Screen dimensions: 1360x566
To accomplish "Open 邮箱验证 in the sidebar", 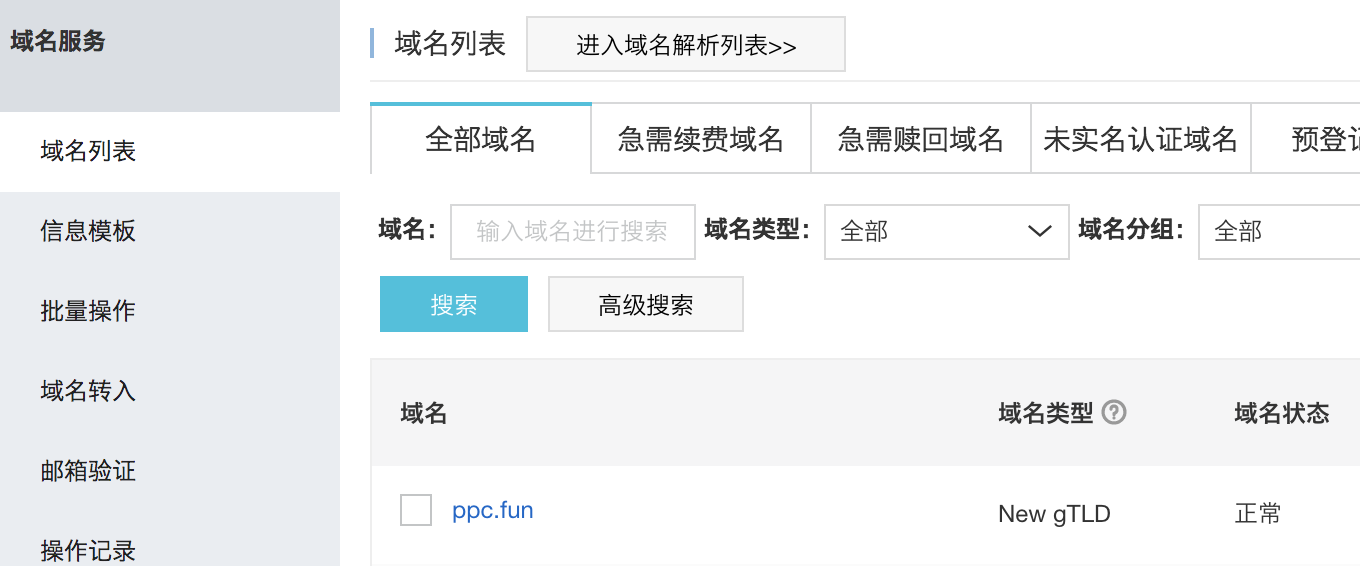I will (88, 471).
